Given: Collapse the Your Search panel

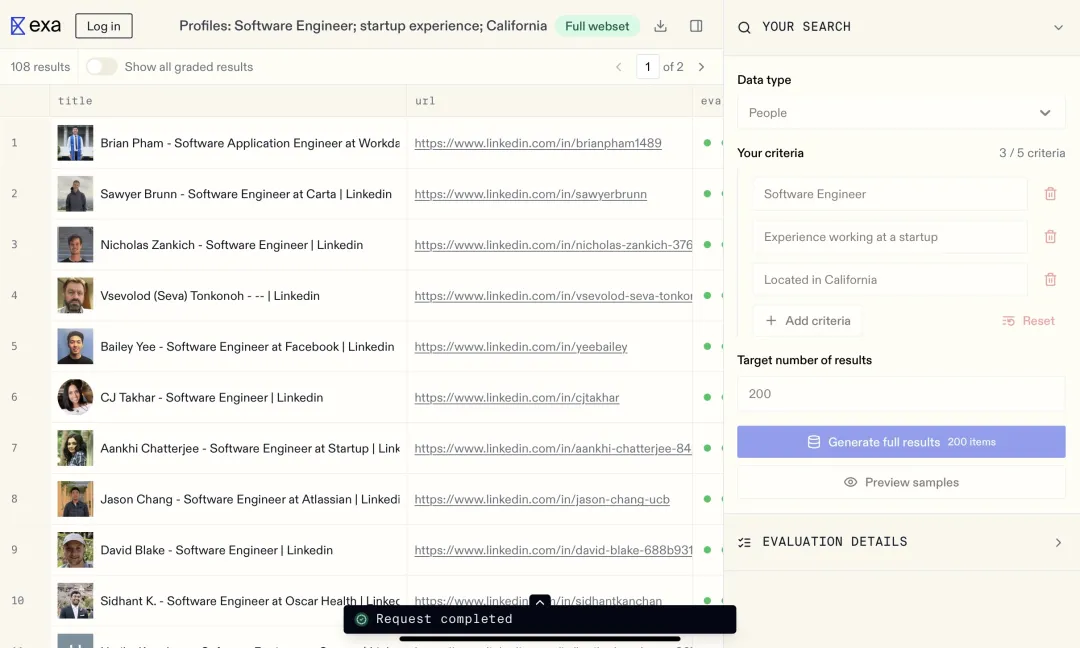Looking at the screenshot, I should pos(1058,28).
